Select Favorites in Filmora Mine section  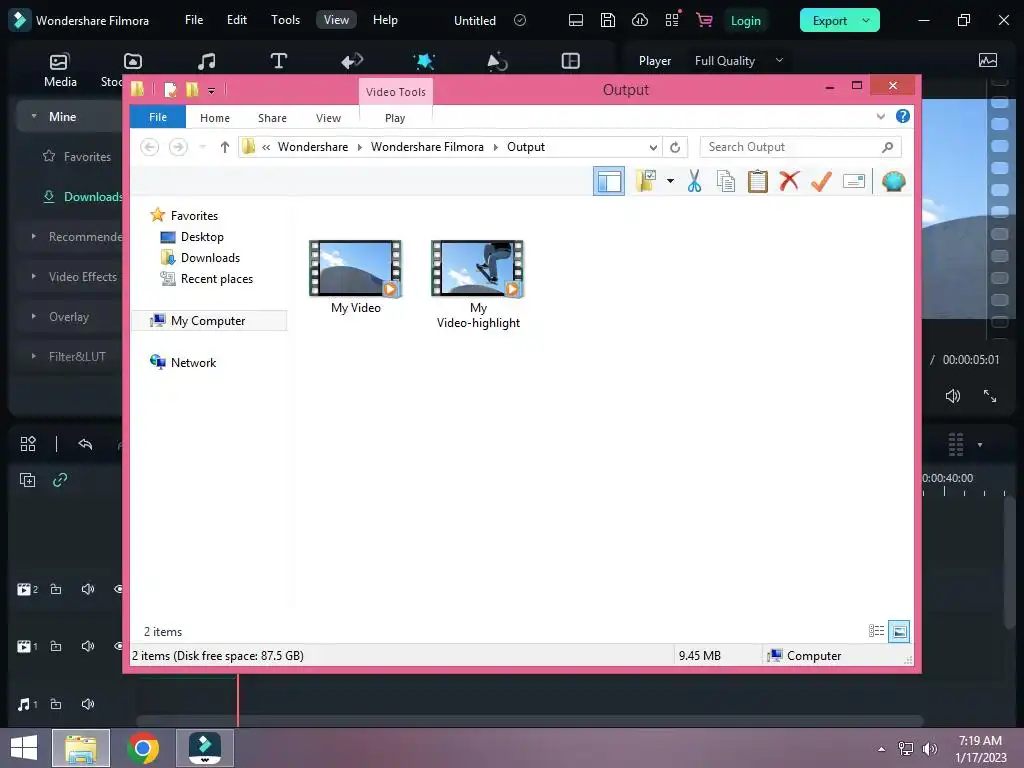[x=77, y=156]
